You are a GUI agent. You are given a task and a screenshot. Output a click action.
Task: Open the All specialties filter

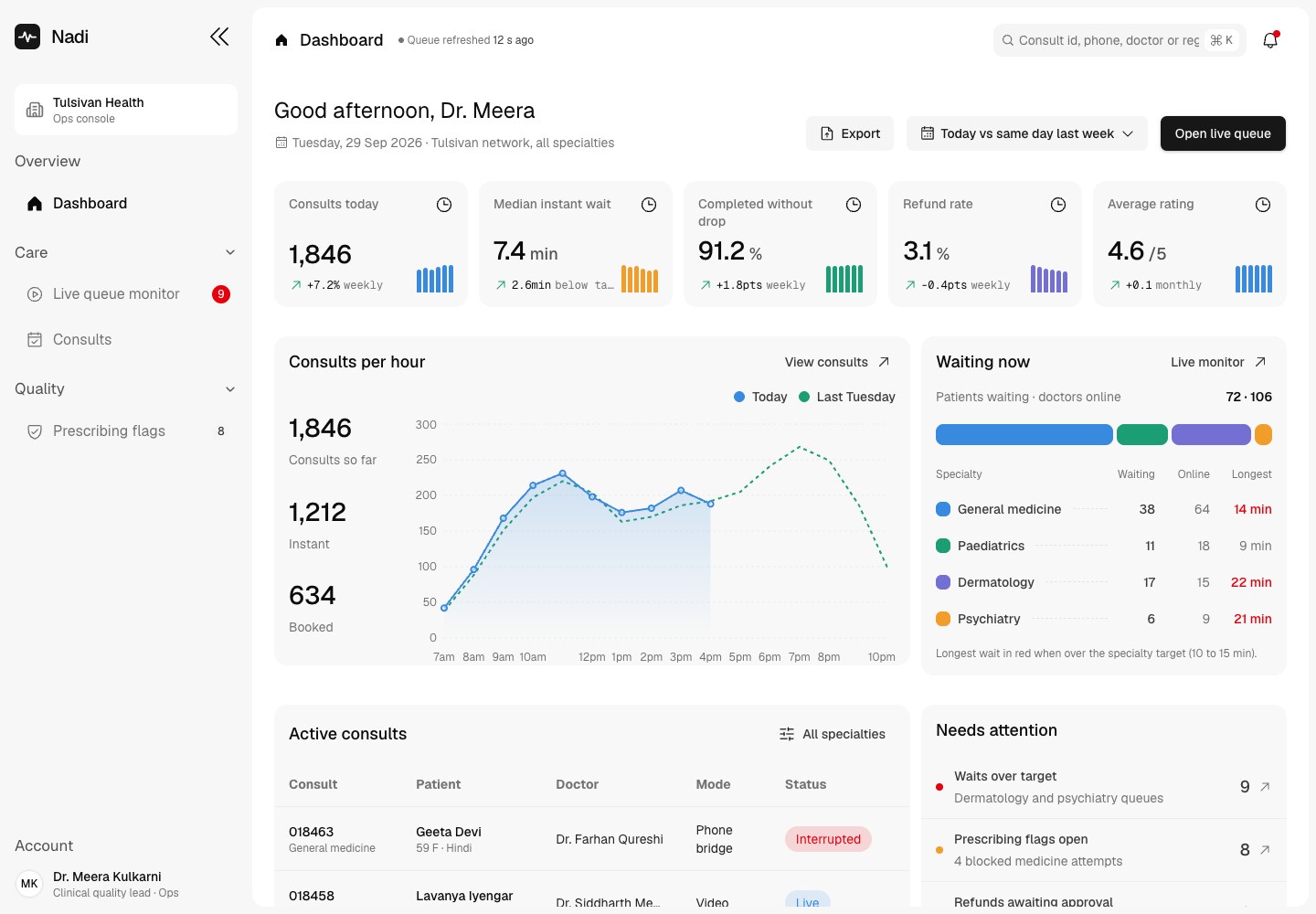[x=833, y=734]
